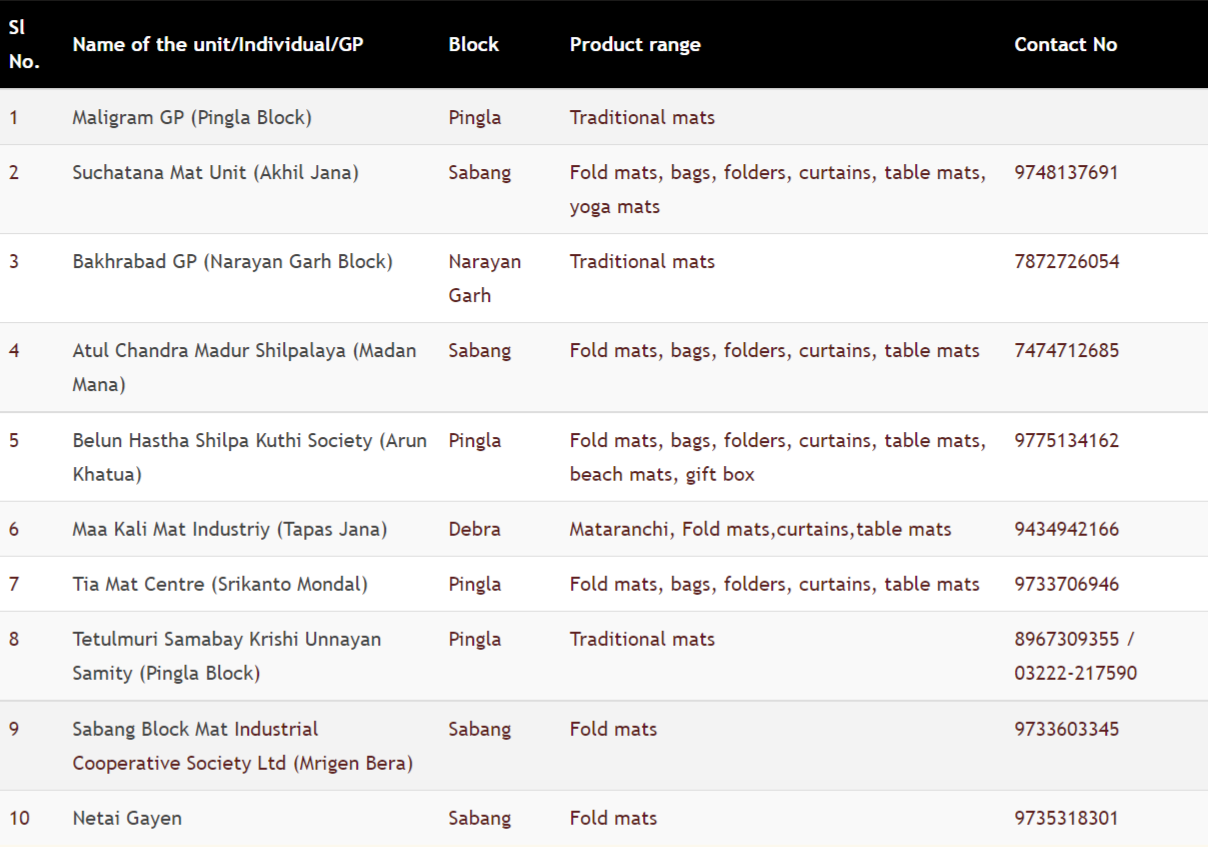Viewport: 1208px width, 847px height.
Task: Click the 'Contact No' column header
Action: point(1066,44)
